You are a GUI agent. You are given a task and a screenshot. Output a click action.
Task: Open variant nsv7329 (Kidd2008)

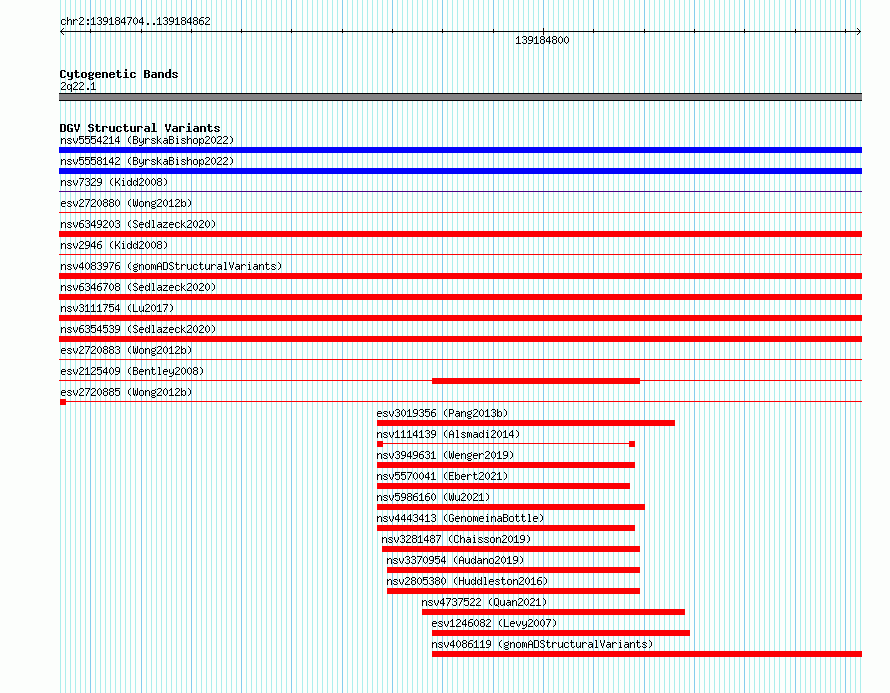[114, 182]
